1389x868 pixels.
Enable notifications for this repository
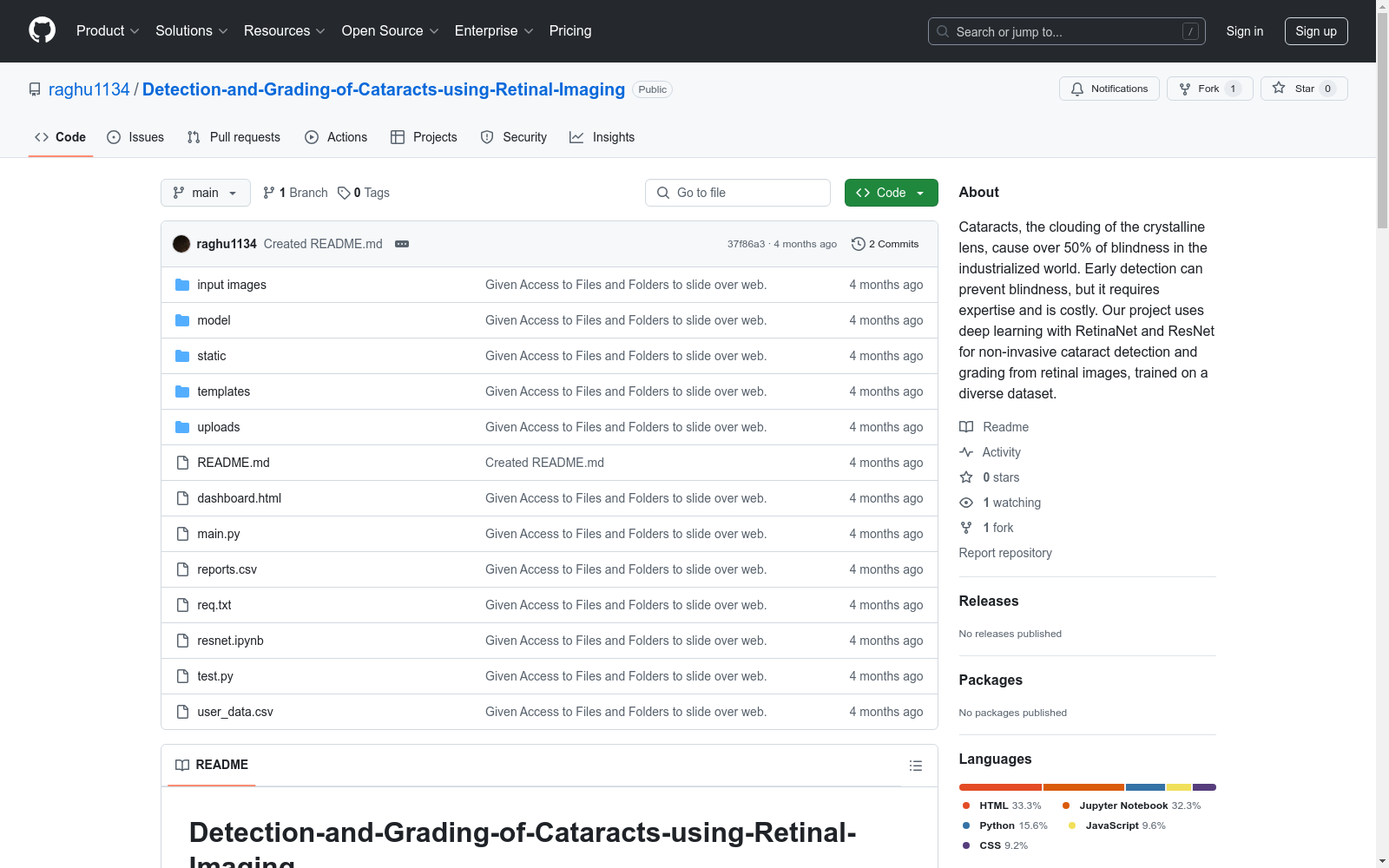(1109, 89)
